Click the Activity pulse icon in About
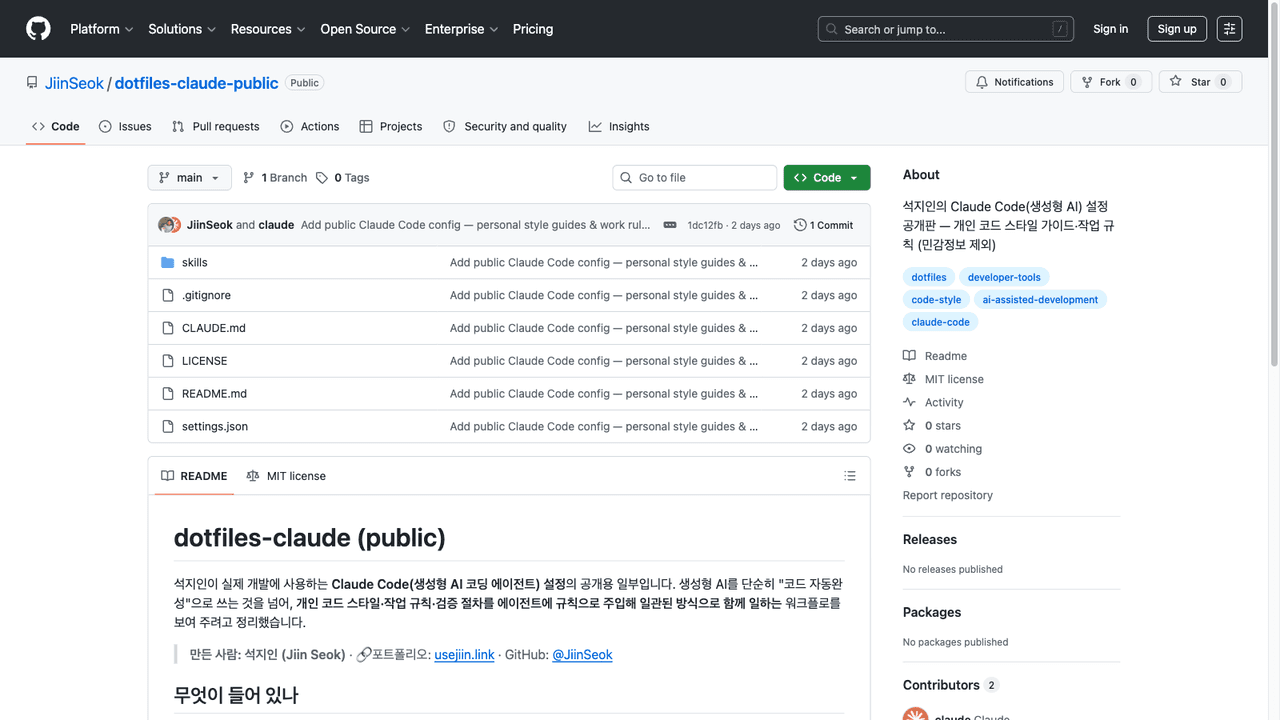The image size is (1280, 720). [x=909, y=402]
